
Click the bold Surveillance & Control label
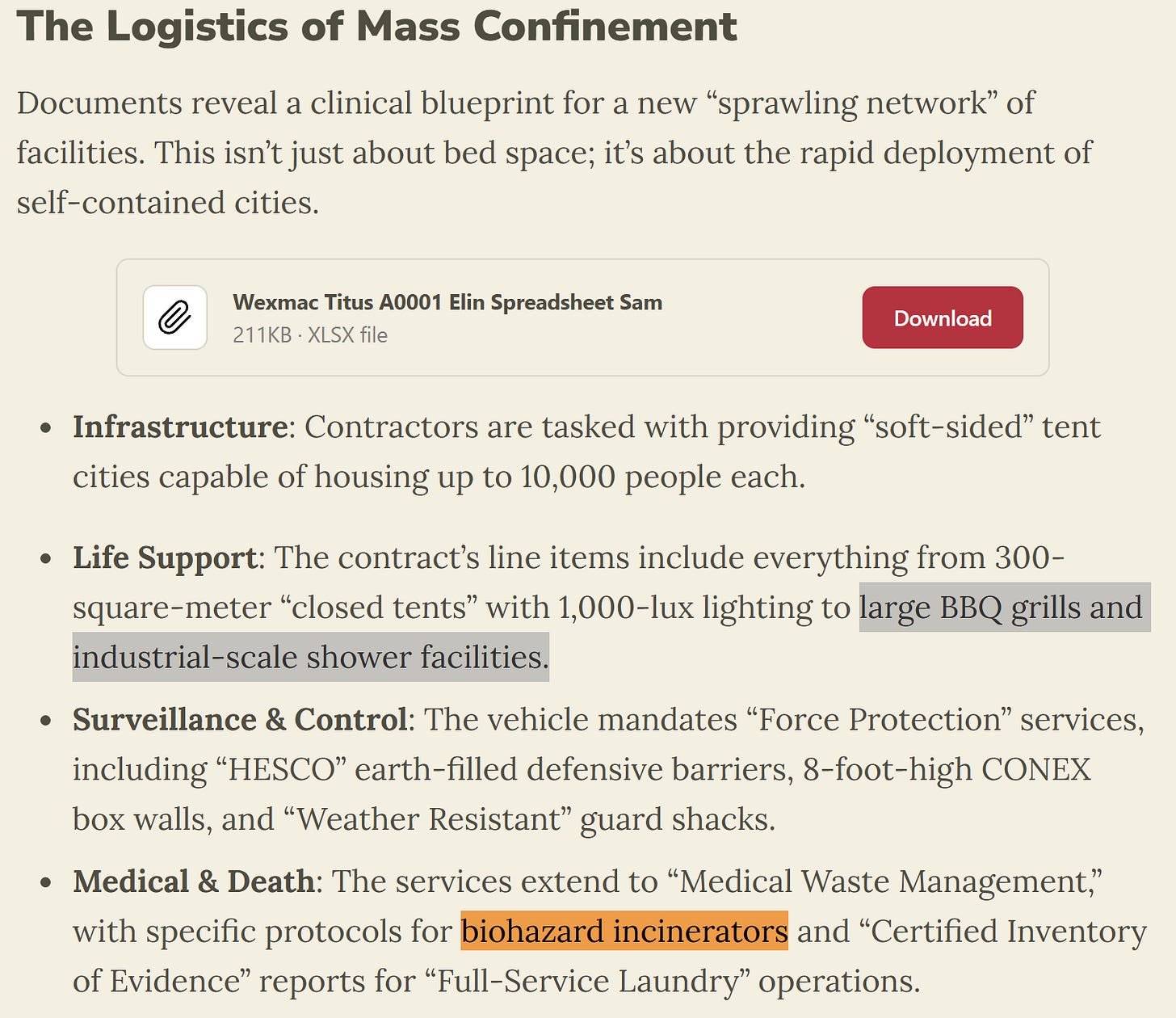click(240, 719)
